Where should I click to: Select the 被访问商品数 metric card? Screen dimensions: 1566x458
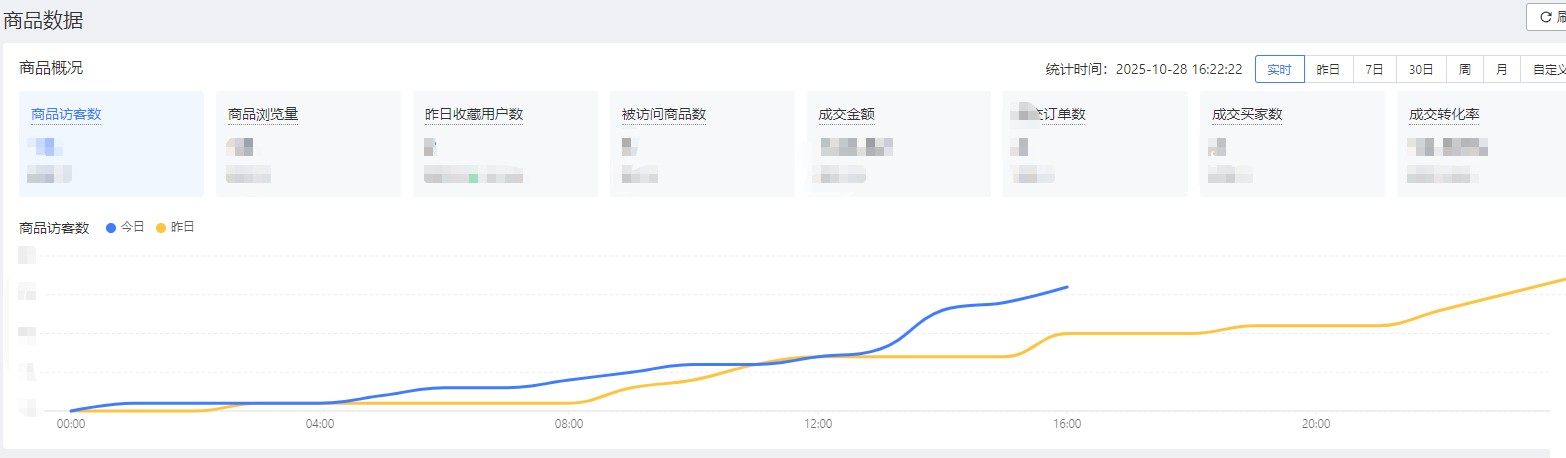pos(702,144)
